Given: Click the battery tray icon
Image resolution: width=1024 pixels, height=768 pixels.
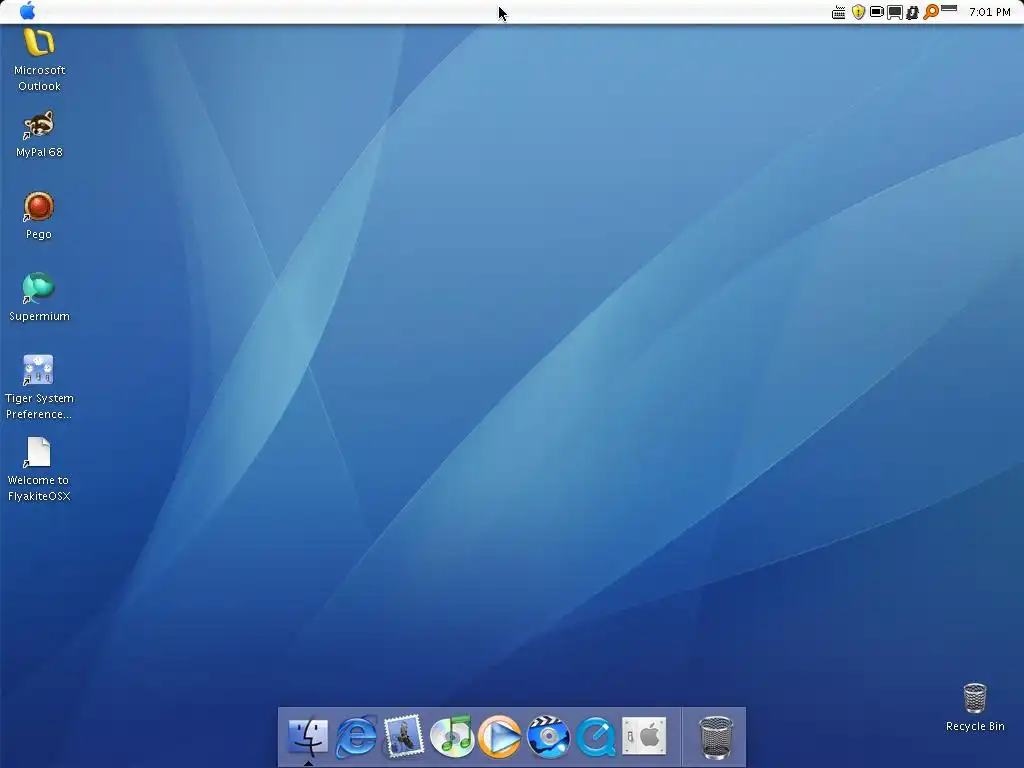Looking at the screenshot, I should pos(876,12).
